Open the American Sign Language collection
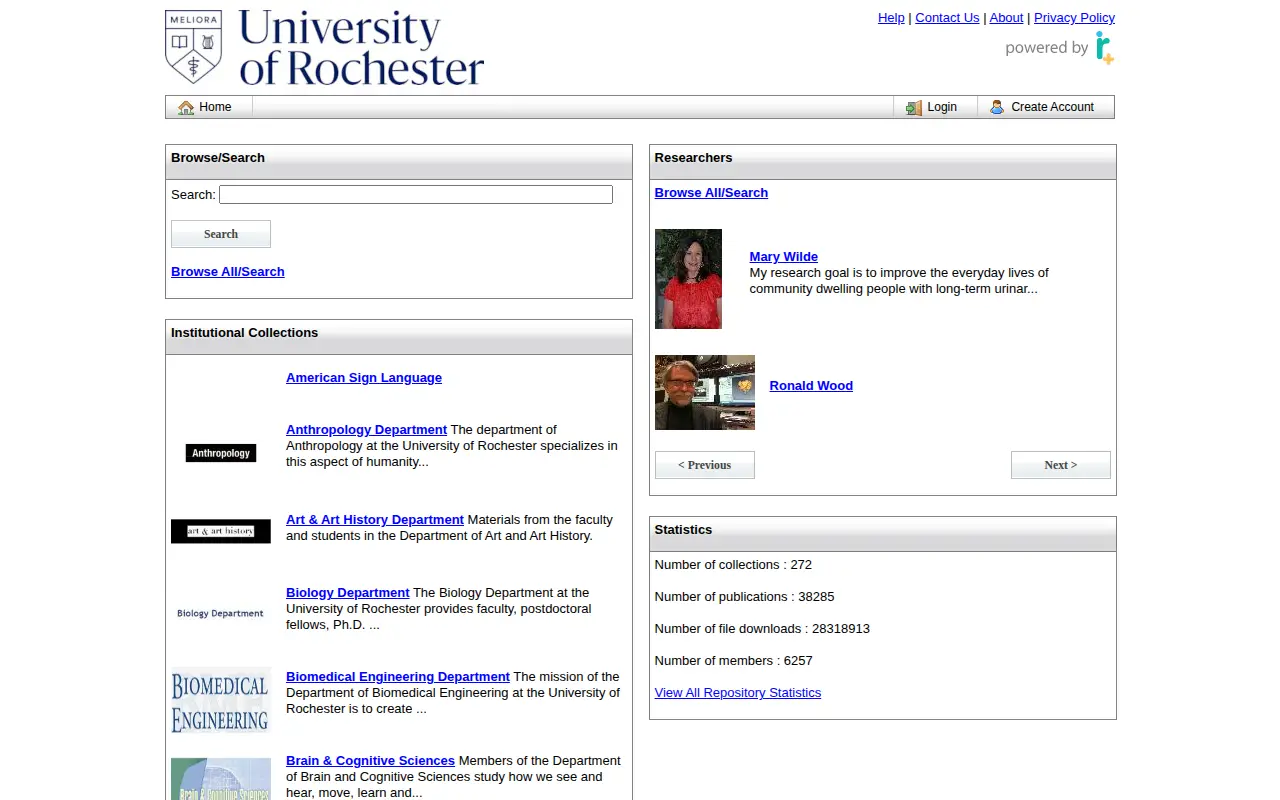Image resolution: width=1280 pixels, height=800 pixels. tap(364, 378)
